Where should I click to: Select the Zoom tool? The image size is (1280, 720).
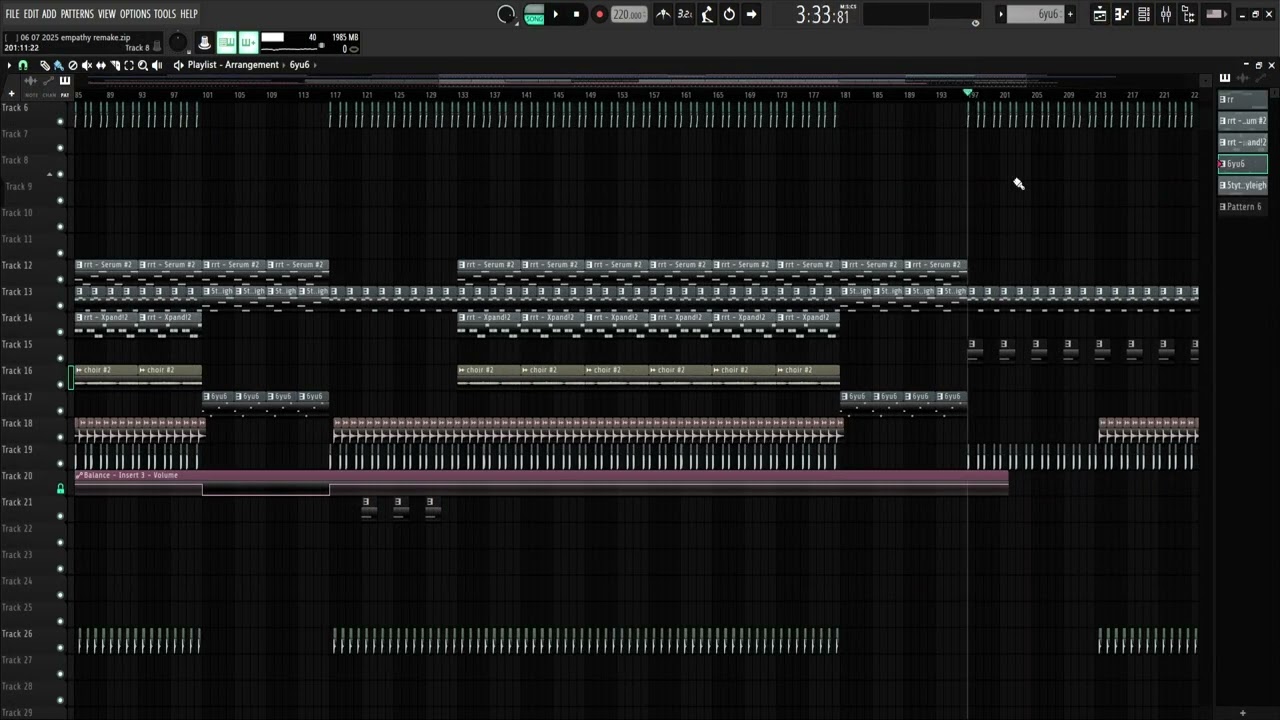pos(142,65)
